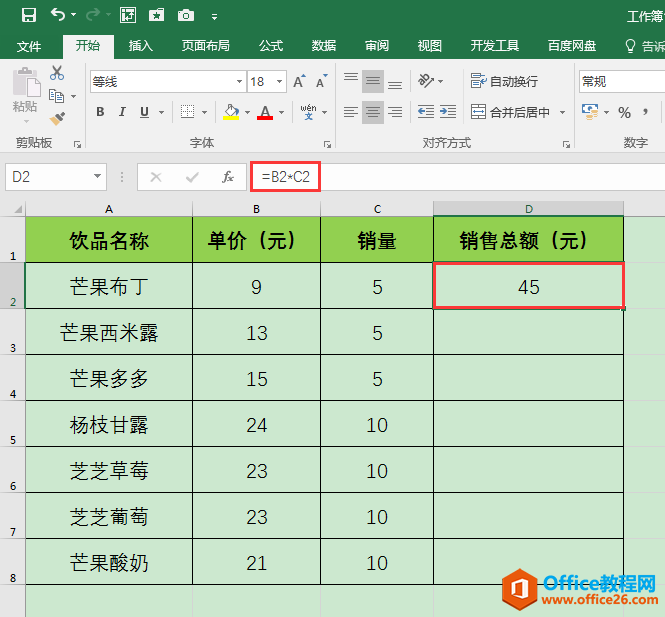This screenshot has height=617, width=665.
Task: Open the 公式 (Formulas) ribbon tab
Action: (270, 46)
